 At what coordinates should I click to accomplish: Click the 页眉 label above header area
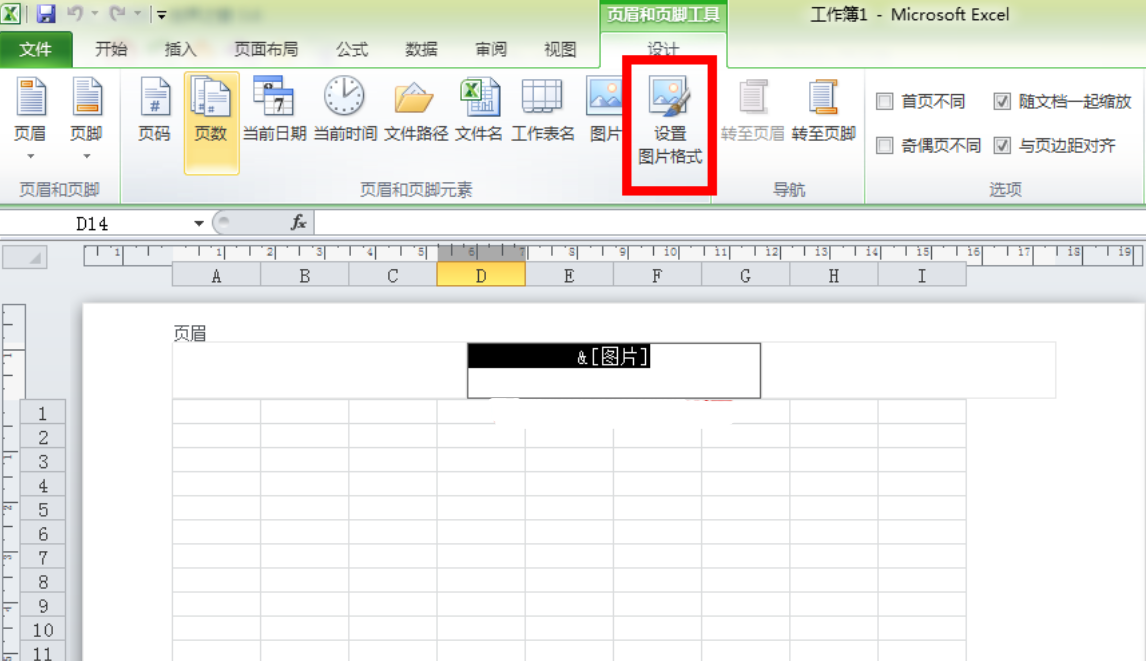(x=190, y=333)
